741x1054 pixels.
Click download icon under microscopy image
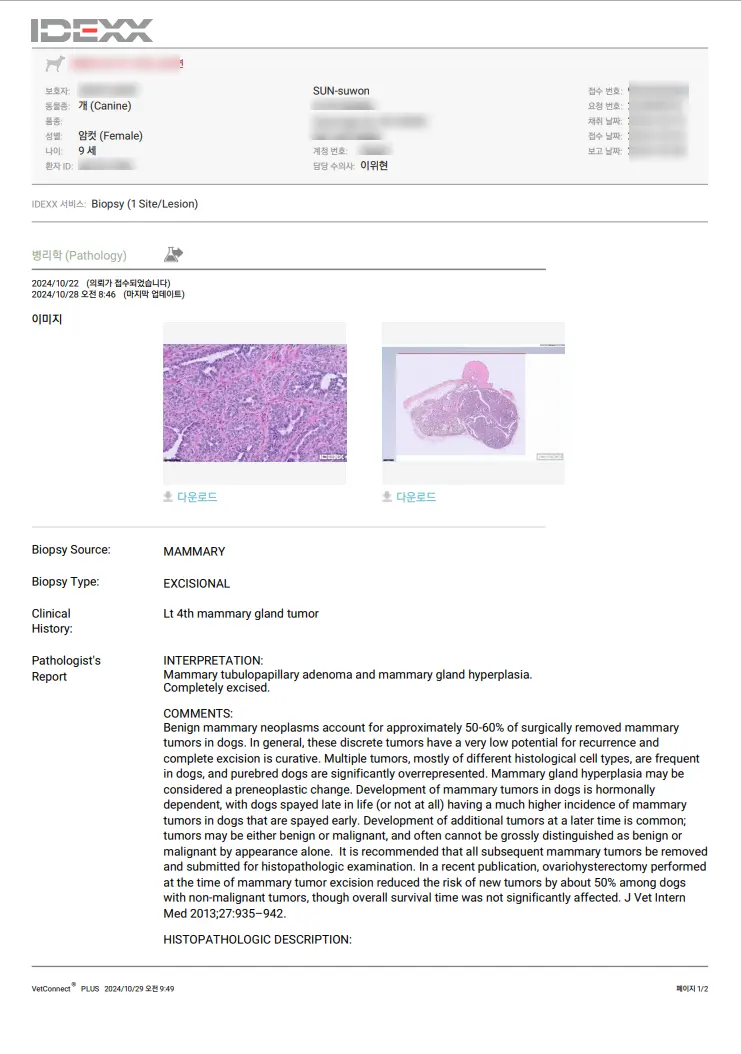[168, 497]
